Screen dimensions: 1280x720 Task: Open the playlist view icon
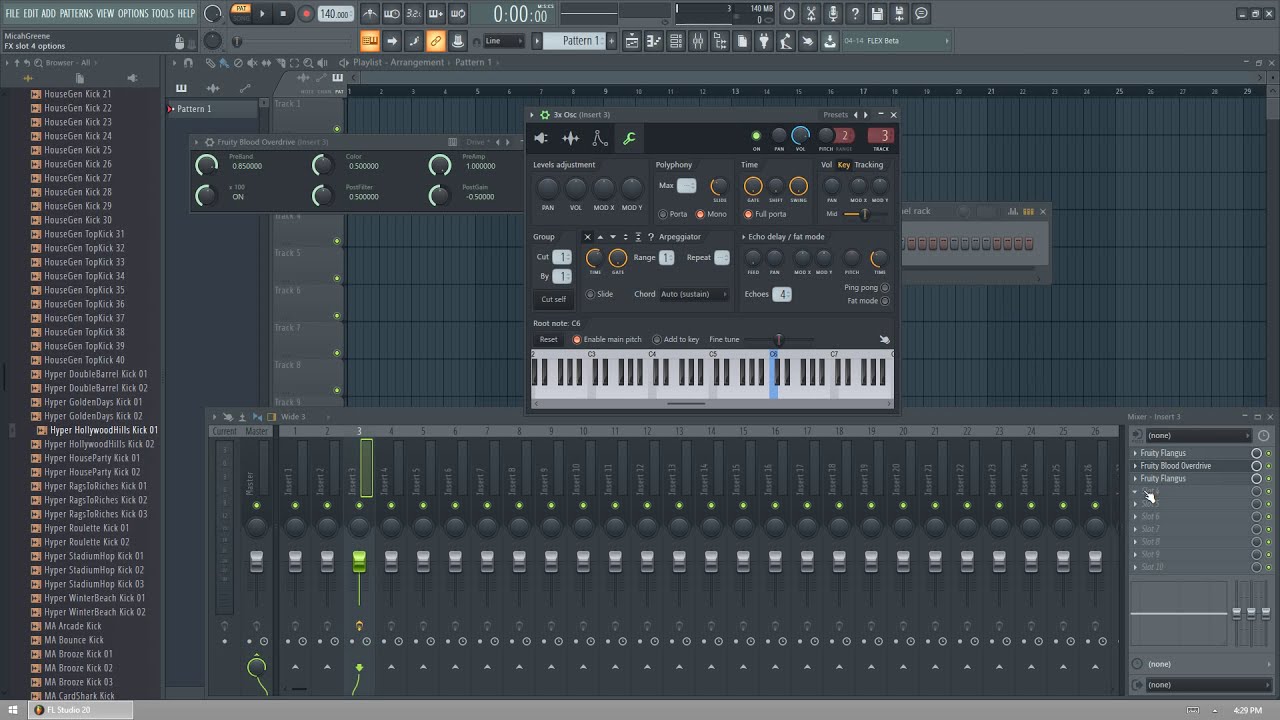(x=632, y=41)
